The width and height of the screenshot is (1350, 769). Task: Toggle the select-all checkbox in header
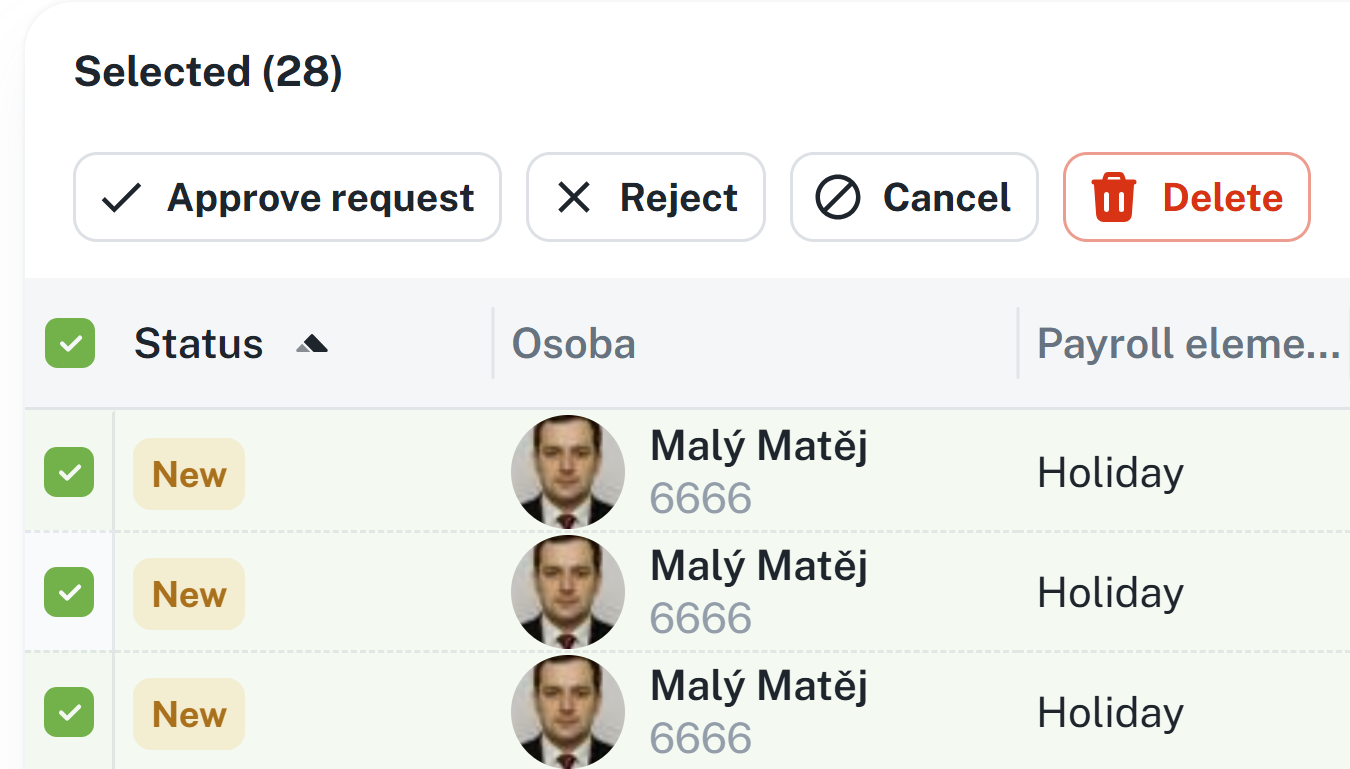click(70, 343)
